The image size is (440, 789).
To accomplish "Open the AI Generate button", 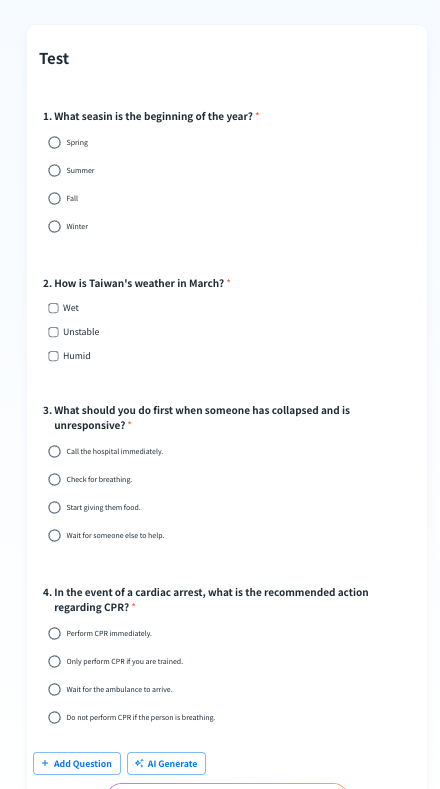I will (x=167, y=763).
